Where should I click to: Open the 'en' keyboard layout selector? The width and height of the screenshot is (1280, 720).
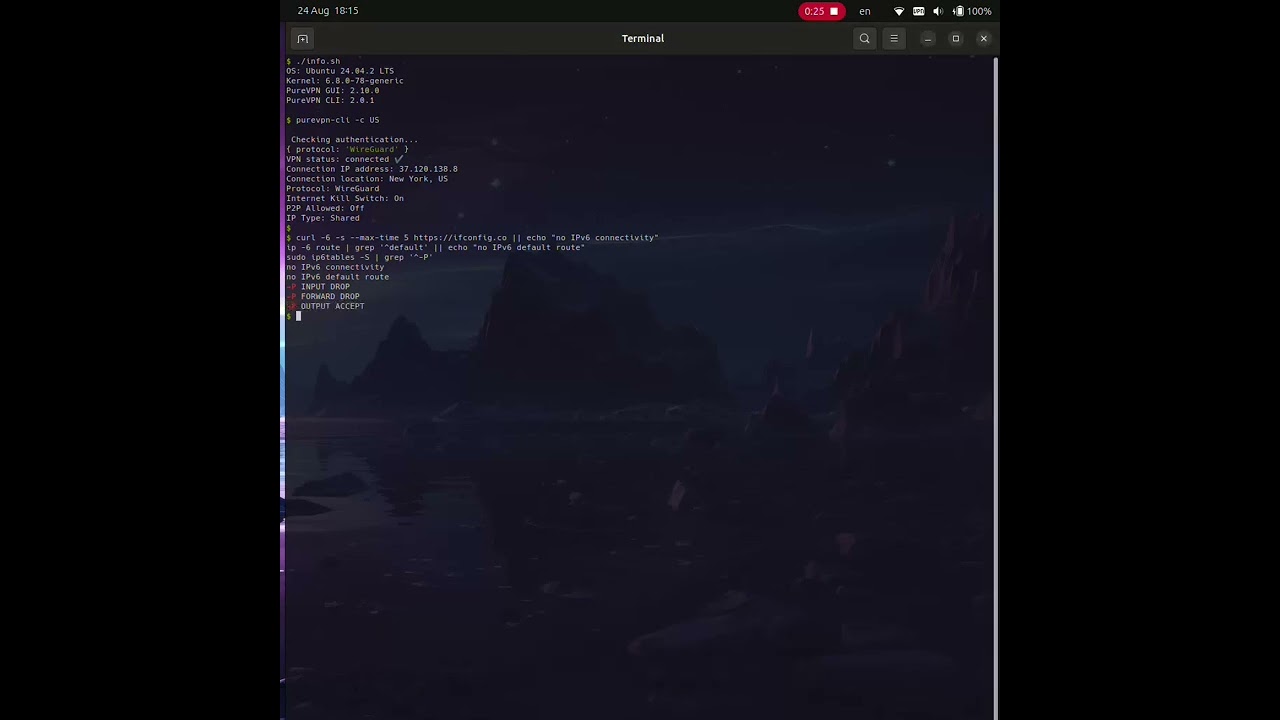click(865, 11)
